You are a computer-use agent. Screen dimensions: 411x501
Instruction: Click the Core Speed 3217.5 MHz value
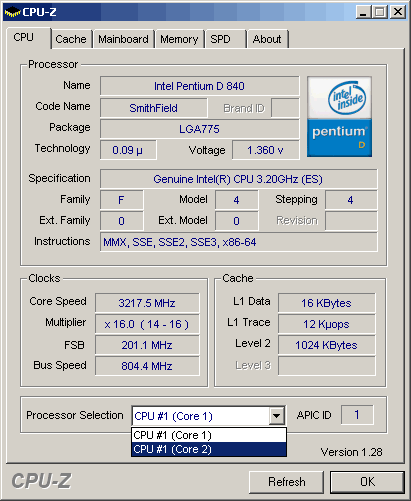tap(147, 303)
